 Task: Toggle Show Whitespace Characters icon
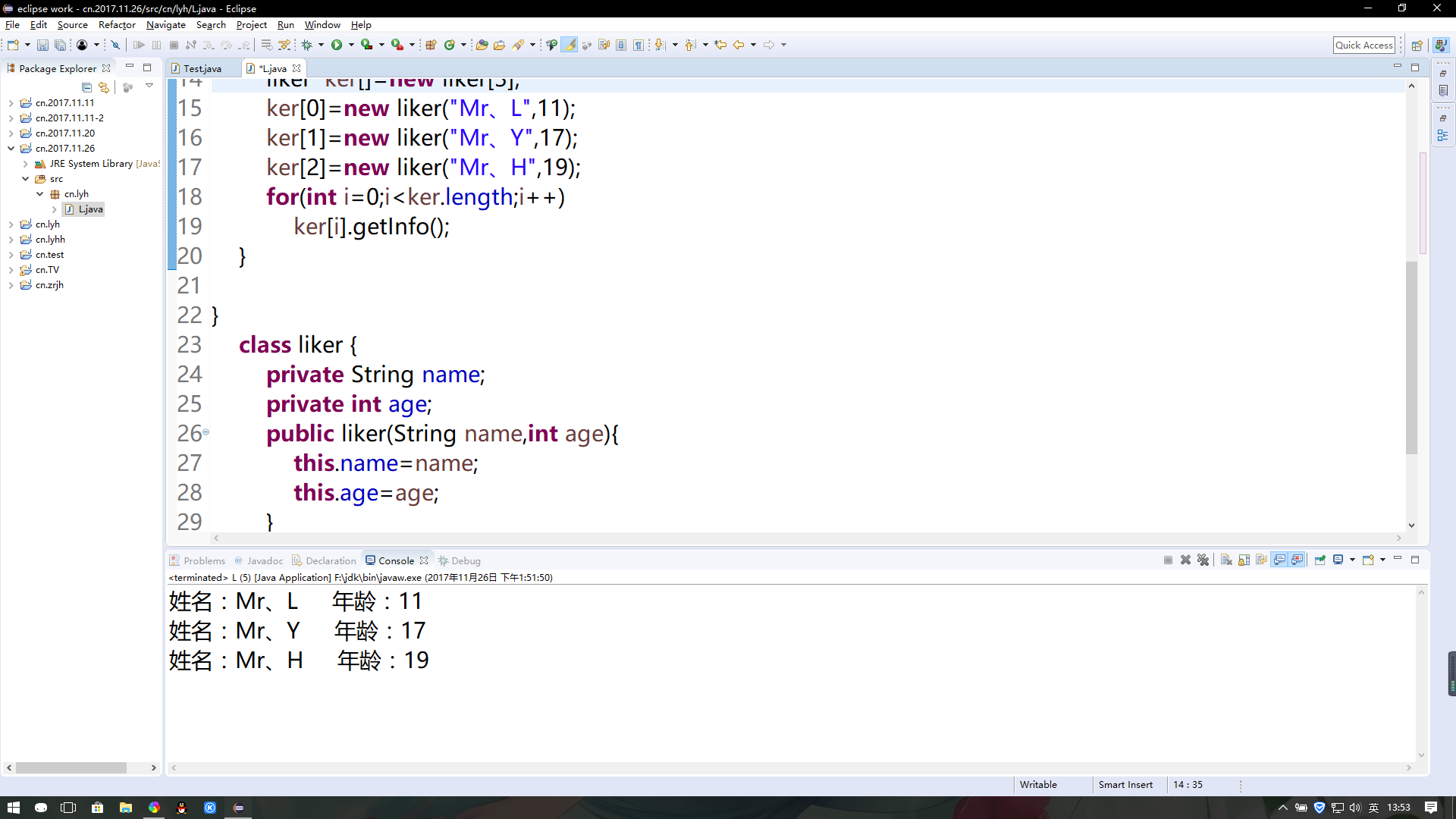(639, 45)
